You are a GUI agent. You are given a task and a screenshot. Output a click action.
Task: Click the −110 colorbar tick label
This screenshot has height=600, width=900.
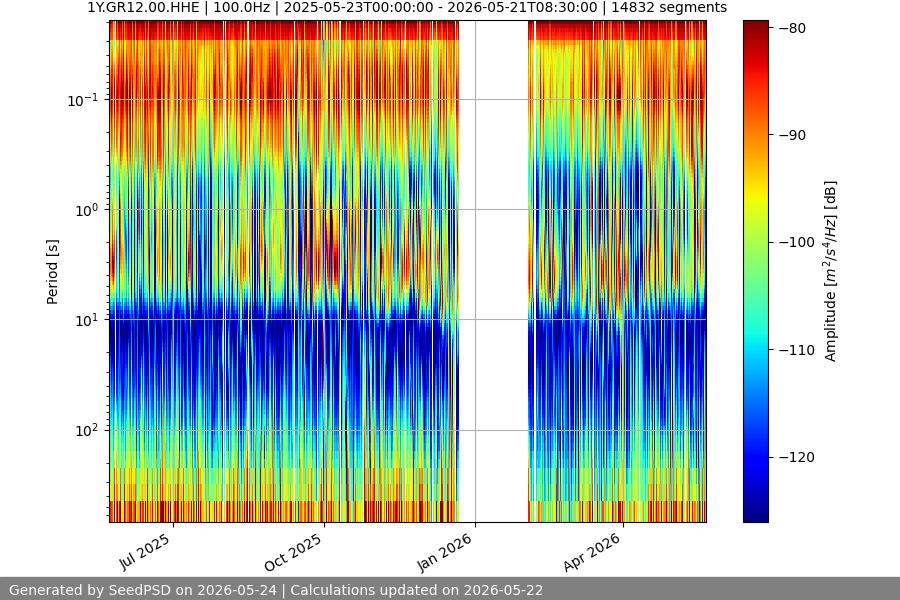[797, 350]
